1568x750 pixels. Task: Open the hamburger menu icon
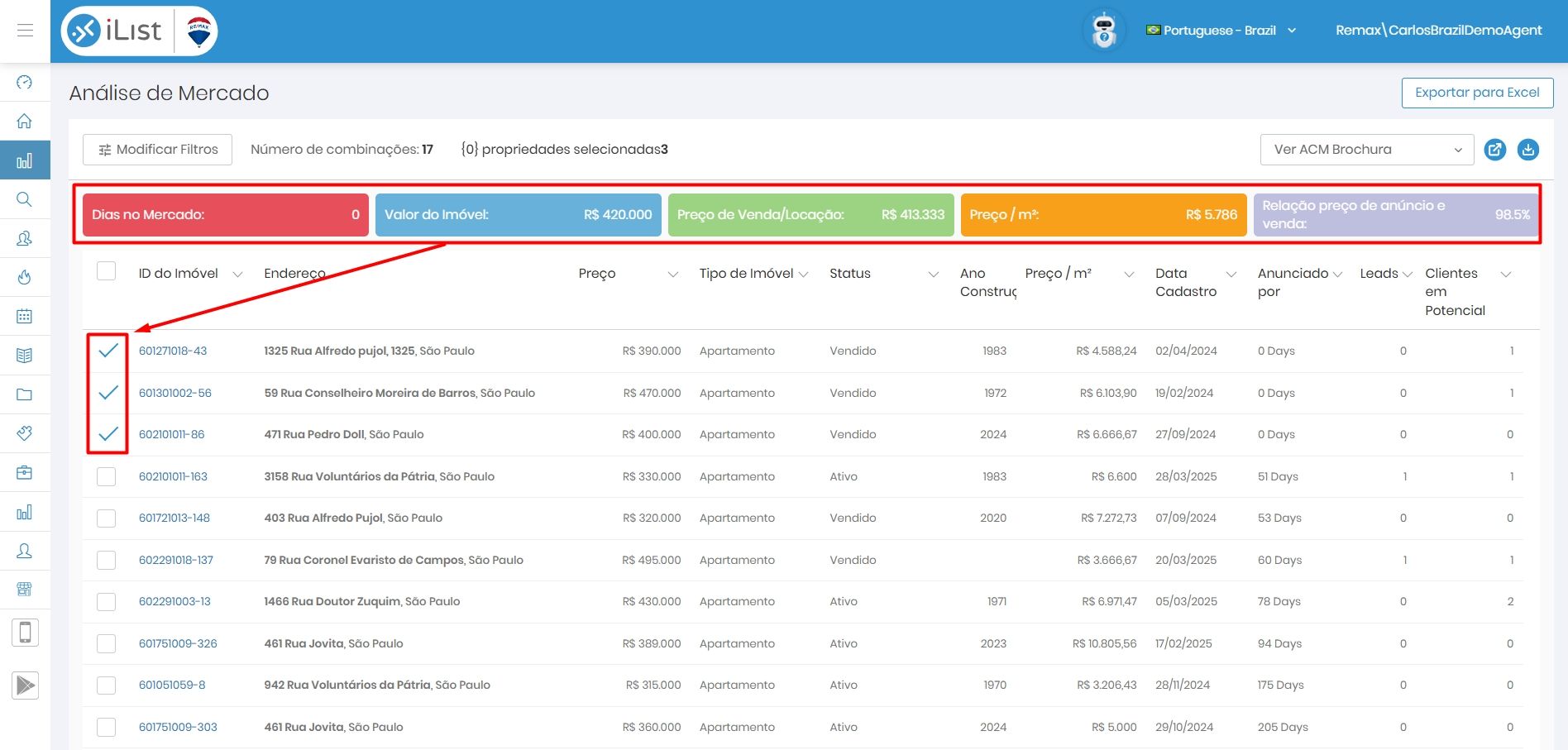(x=25, y=31)
